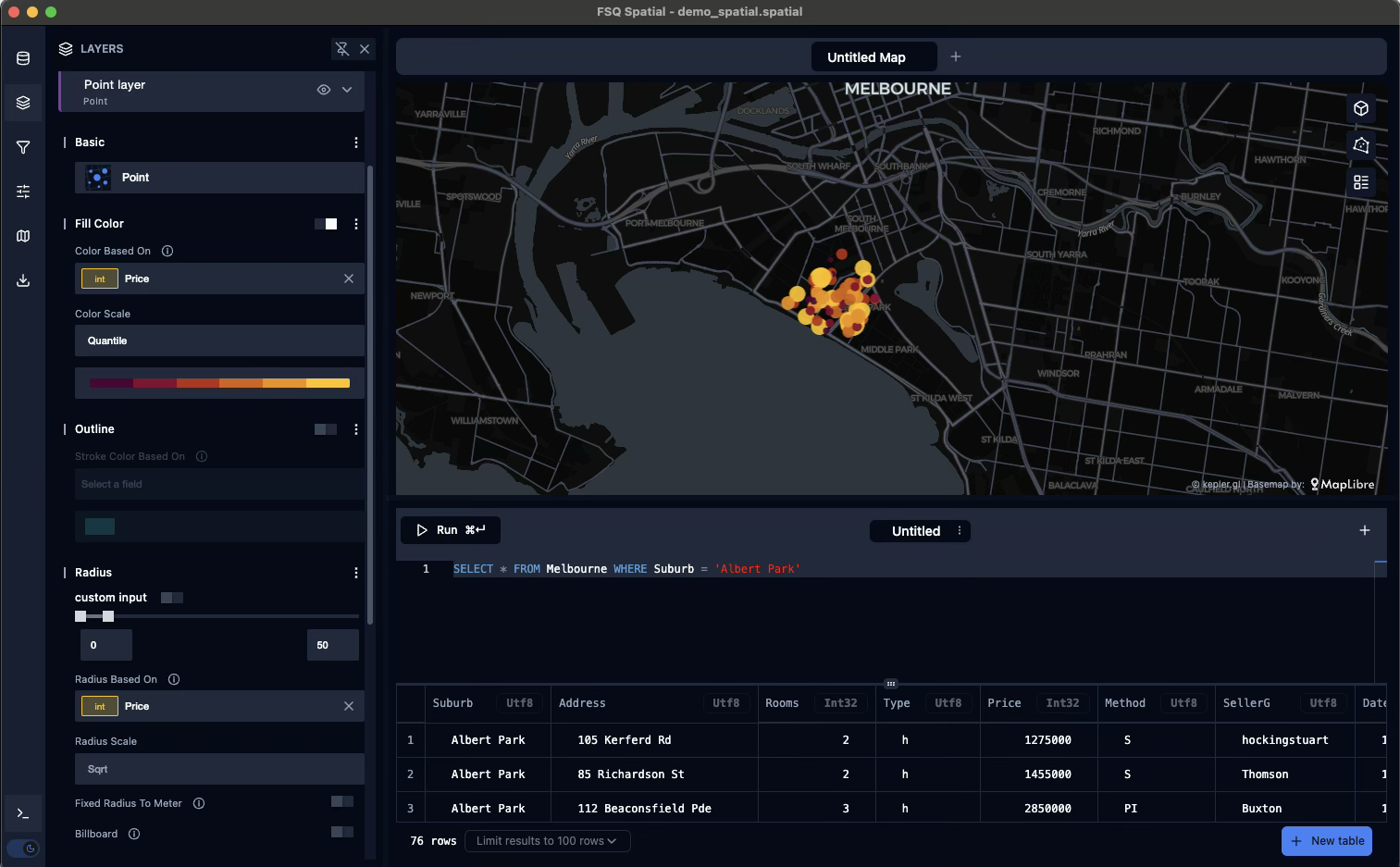Run the SQL query
The width and height of the screenshot is (1400, 867).
click(x=451, y=530)
